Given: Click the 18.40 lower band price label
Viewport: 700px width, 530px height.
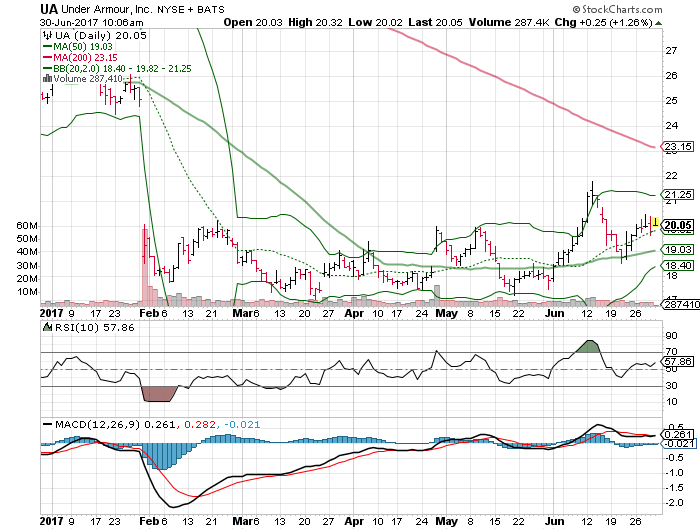Looking at the screenshot, I should (678, 265).
